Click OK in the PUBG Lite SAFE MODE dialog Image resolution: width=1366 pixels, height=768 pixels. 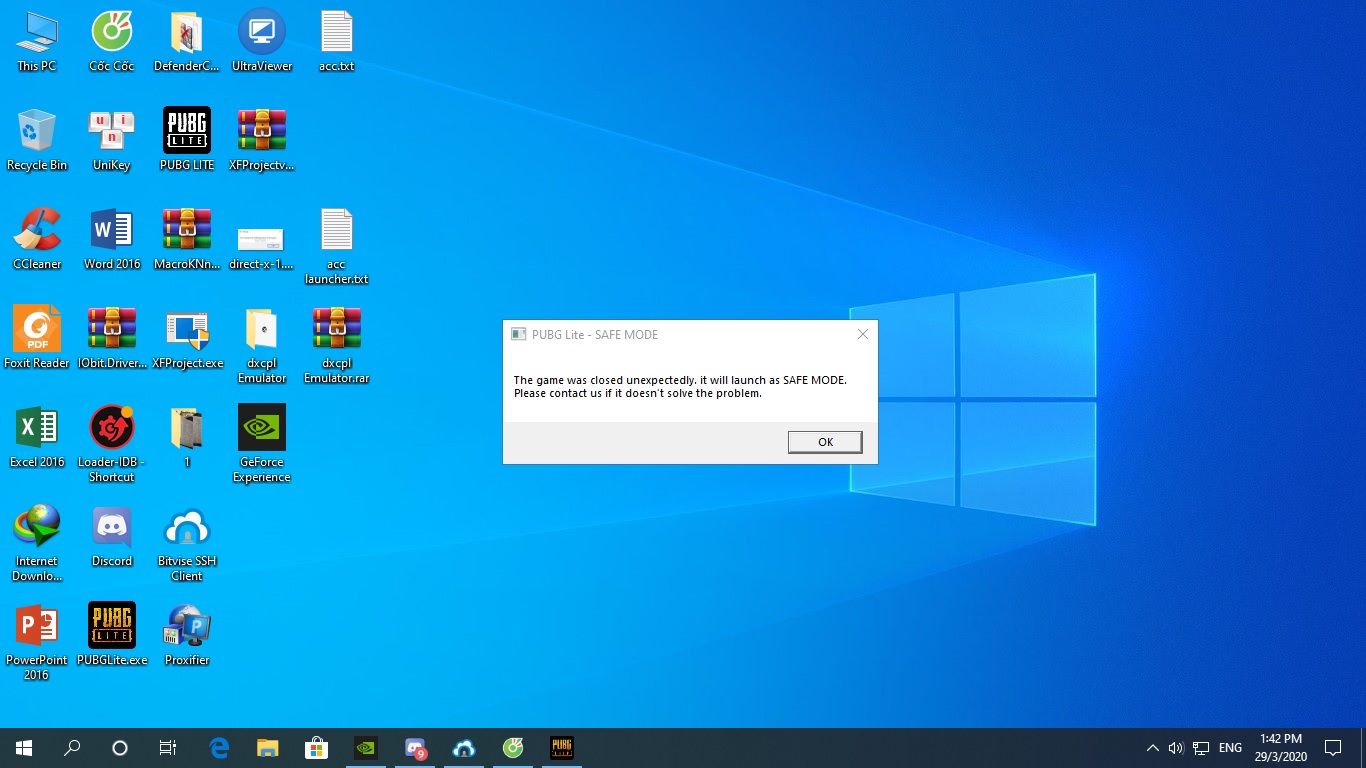click(x=825, y=442)
